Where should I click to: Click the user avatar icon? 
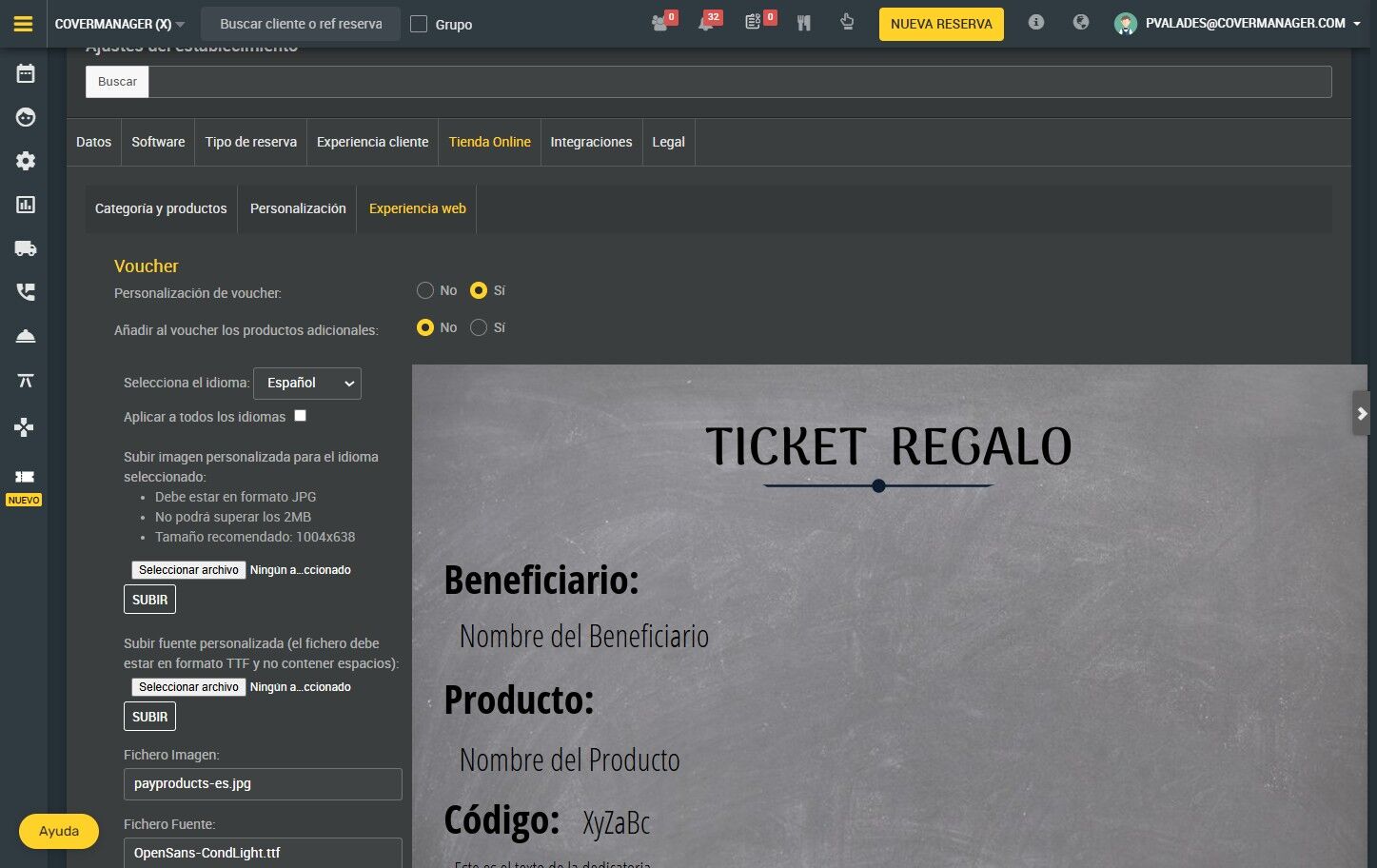(x=1126, y=24)
